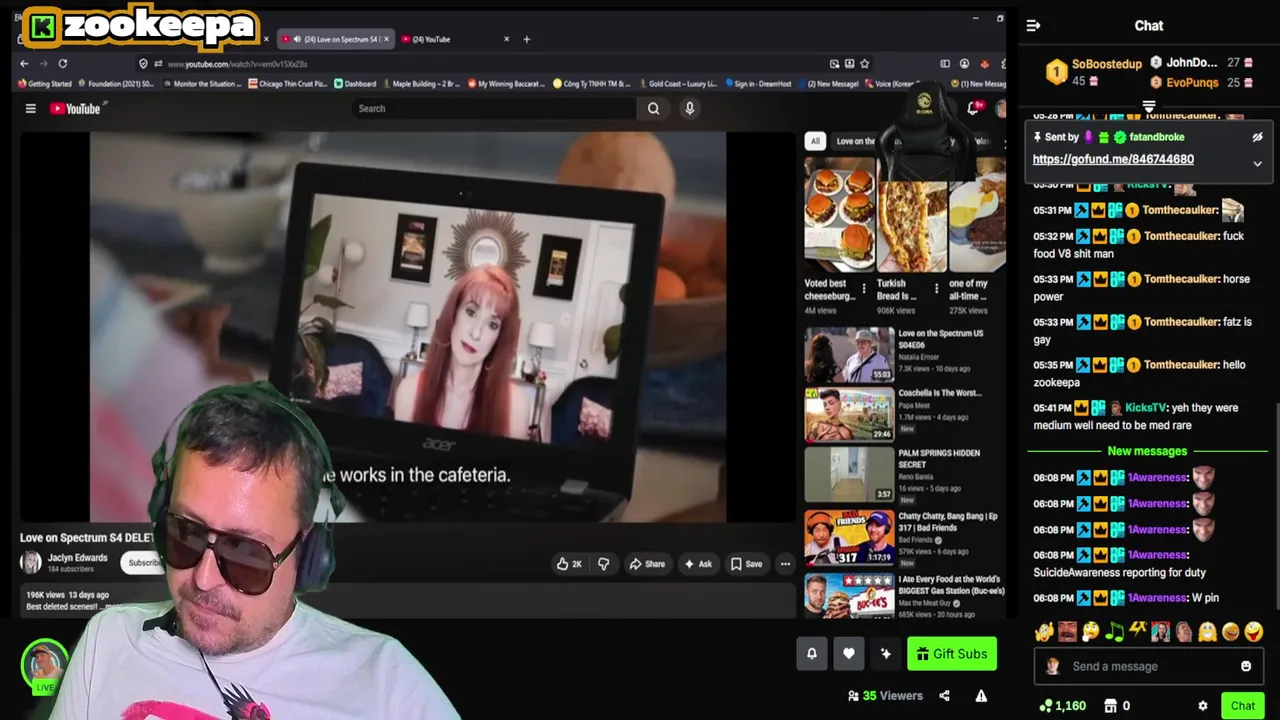Collapse the Kick chat panel

coord(1034,26)
